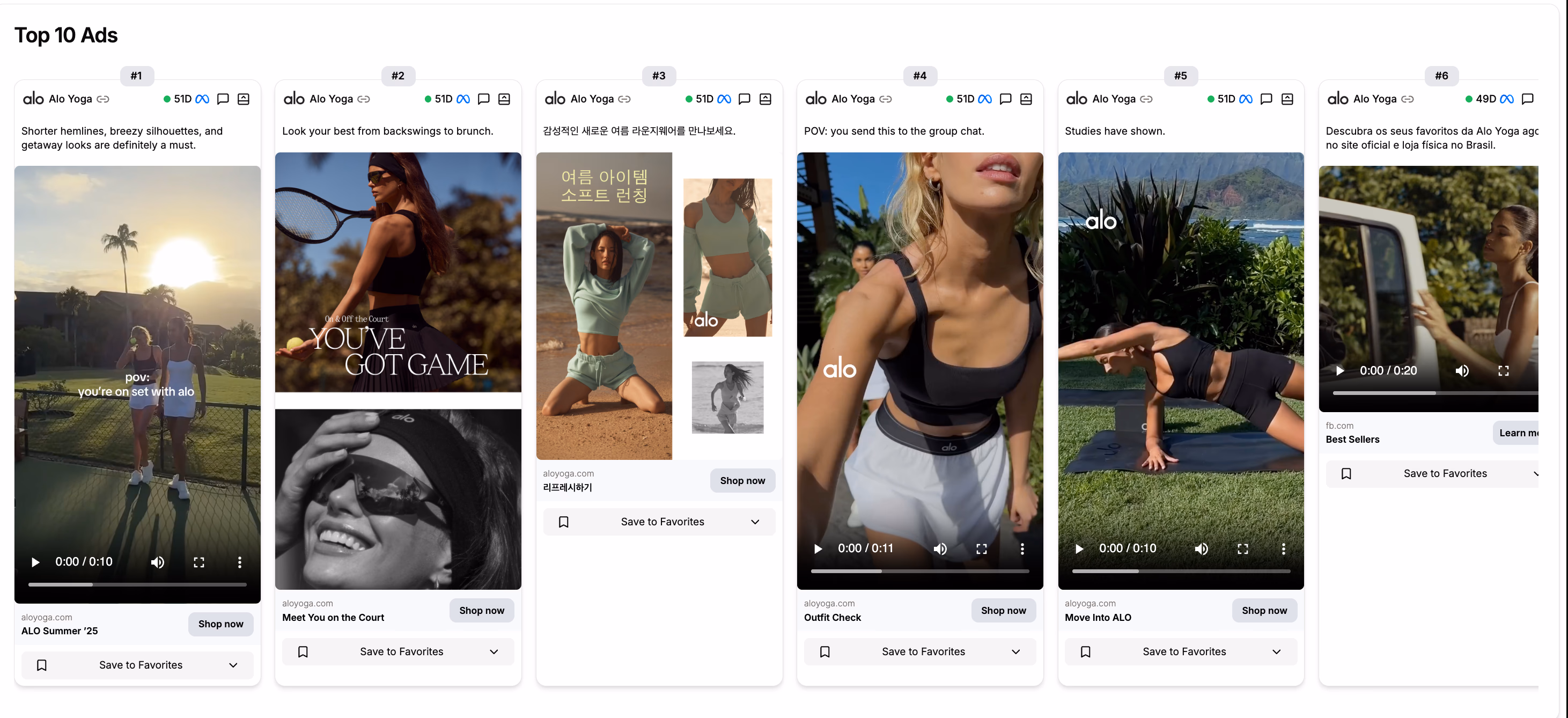Enter fullscreen on ad #4 video

click(982, 549)
